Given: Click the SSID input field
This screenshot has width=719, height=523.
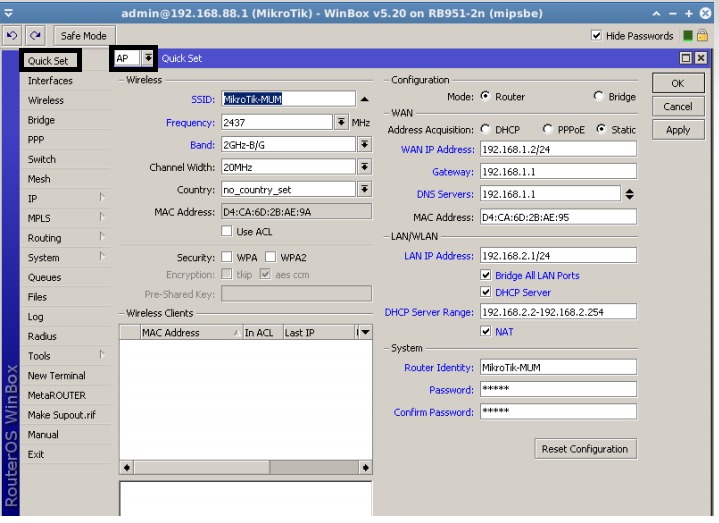Looking at the screenshot, I should [x=288, y=99].
